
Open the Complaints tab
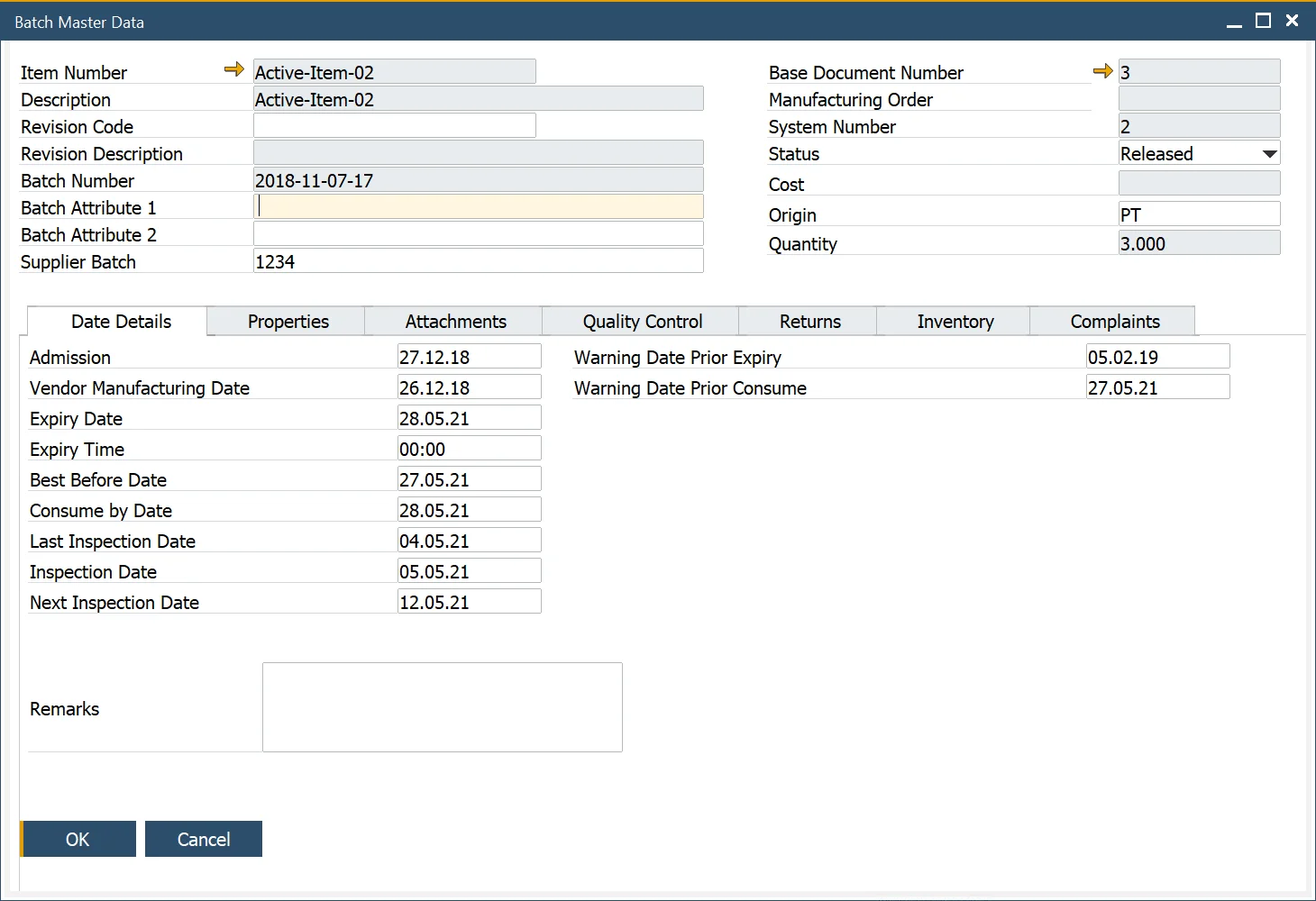[1114, 321]
